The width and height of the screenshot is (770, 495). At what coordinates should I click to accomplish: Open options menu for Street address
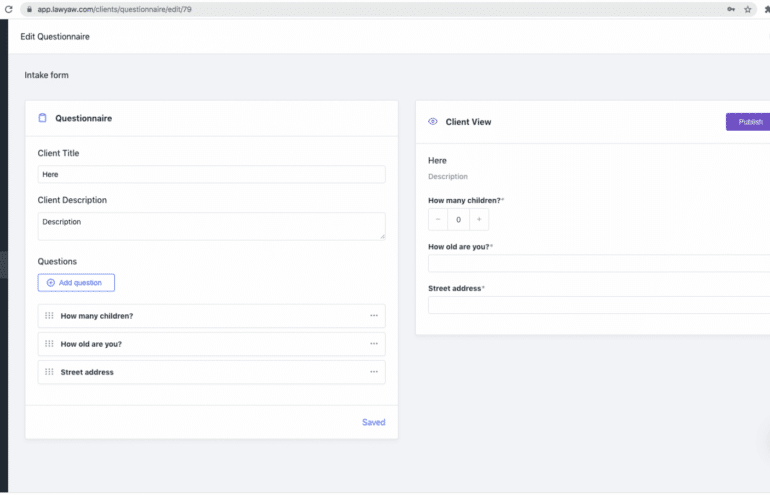point(374,372)
